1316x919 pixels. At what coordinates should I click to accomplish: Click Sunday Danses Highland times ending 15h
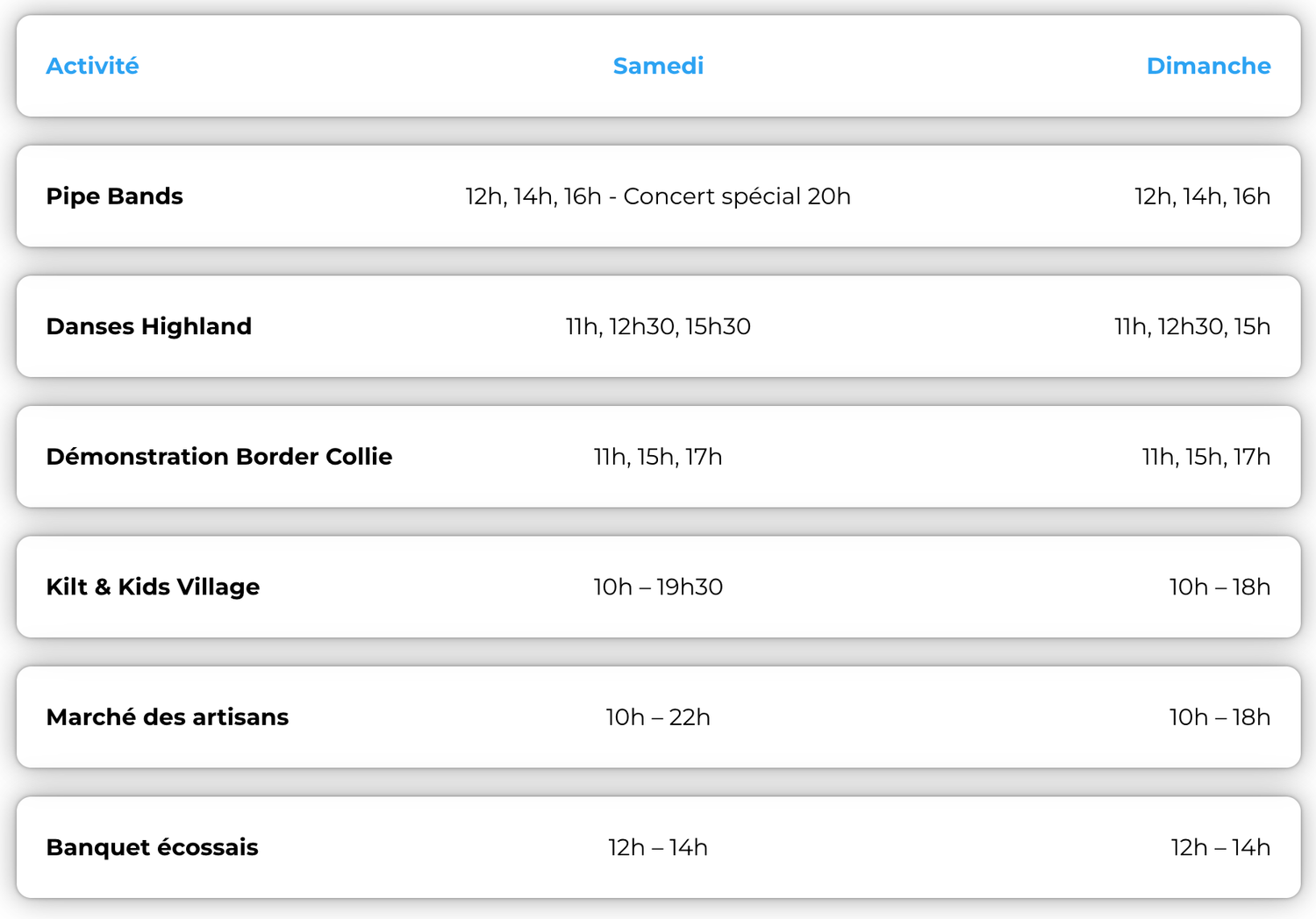pyautogui.click(x=1192, y=326)
